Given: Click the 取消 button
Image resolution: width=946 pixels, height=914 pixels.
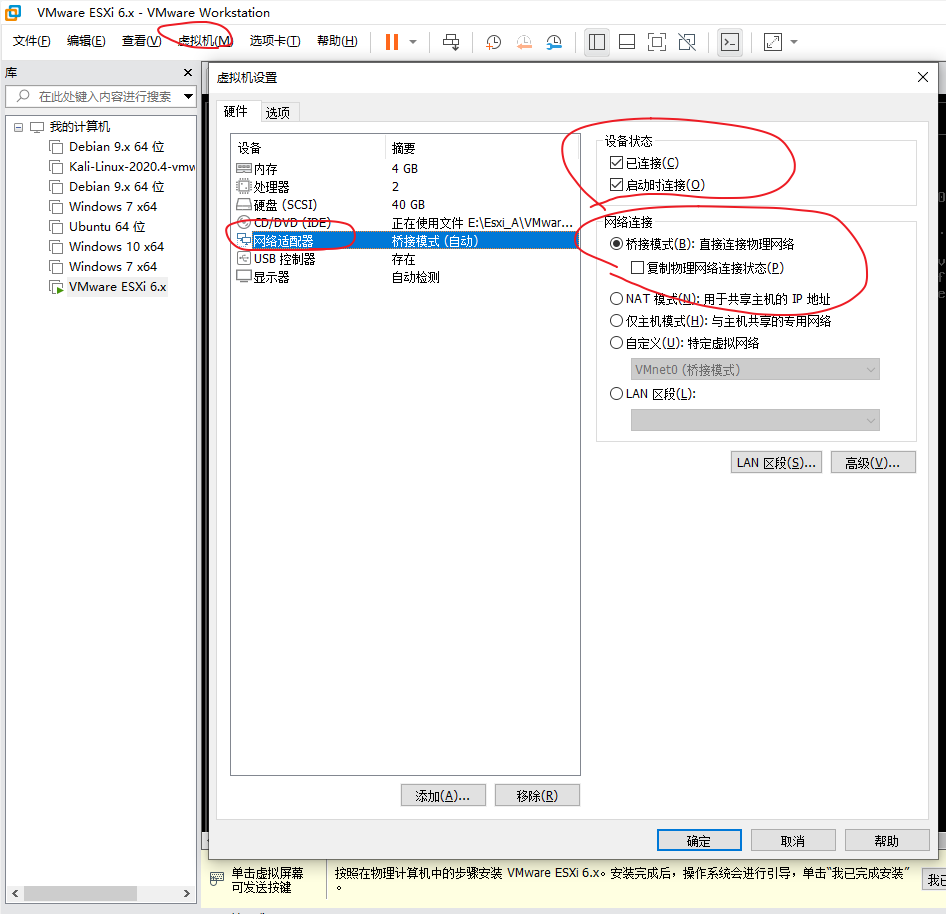Looking at the screenshot, I should click(793, 840).
